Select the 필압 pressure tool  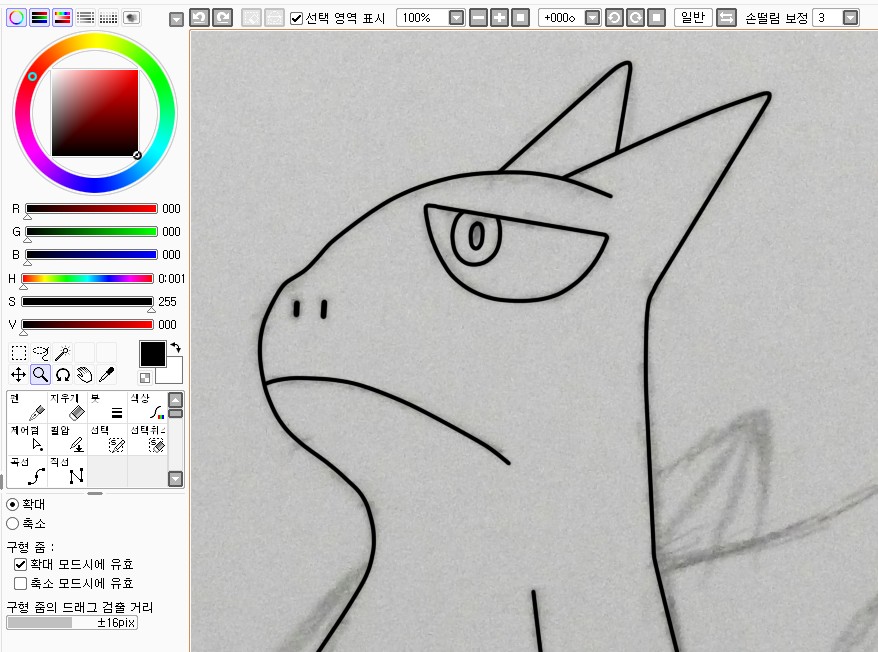pos(67,439)
